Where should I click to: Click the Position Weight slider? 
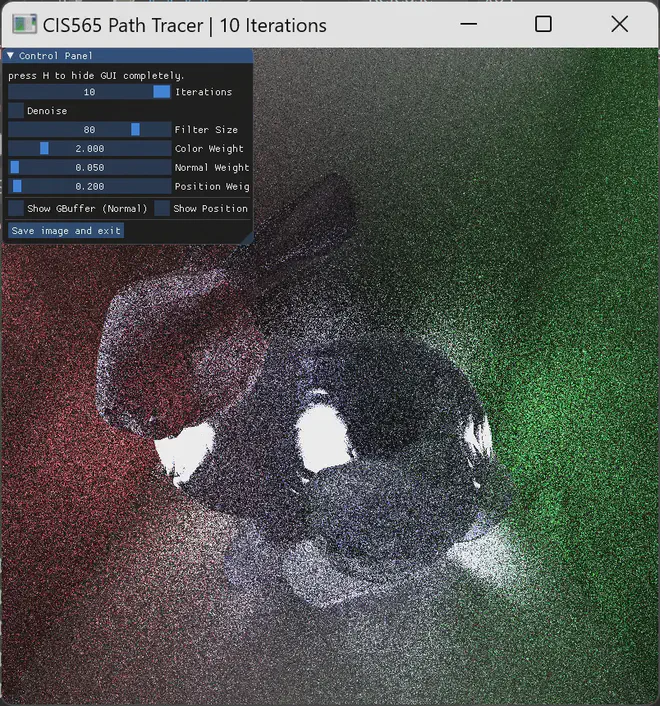pos(90,187)
